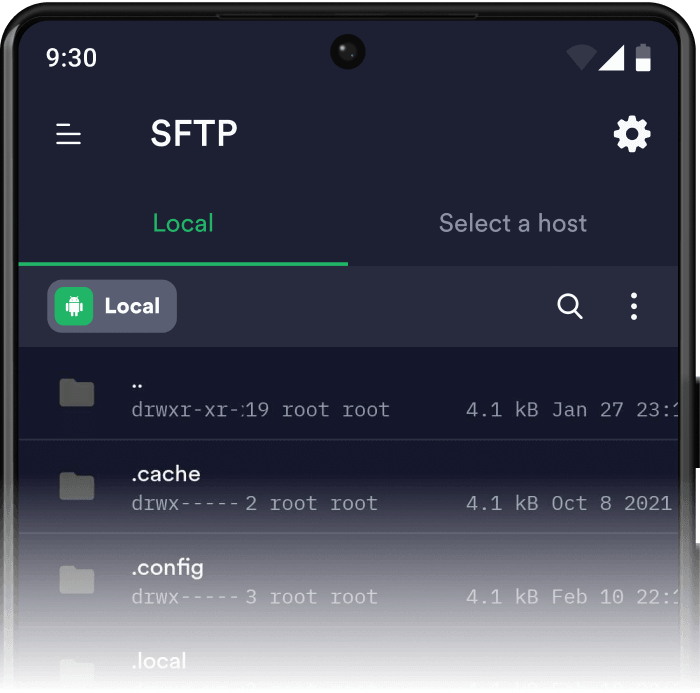The height and width of the screenshot is (693, 700).
Task: Tap the 9:30 clock
Action: point(71,58)
